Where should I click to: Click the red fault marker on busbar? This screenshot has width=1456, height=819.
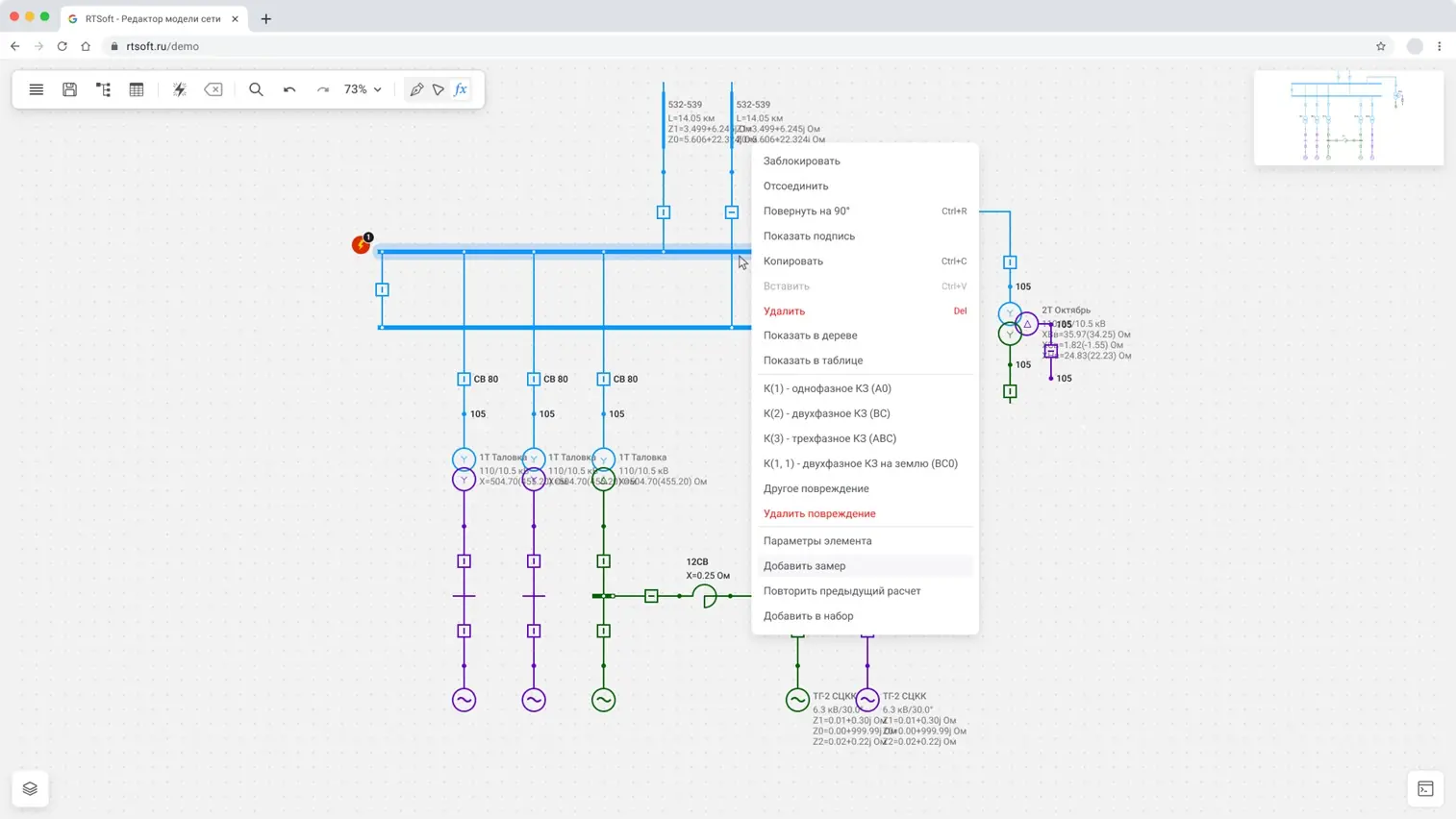(361, 245)
